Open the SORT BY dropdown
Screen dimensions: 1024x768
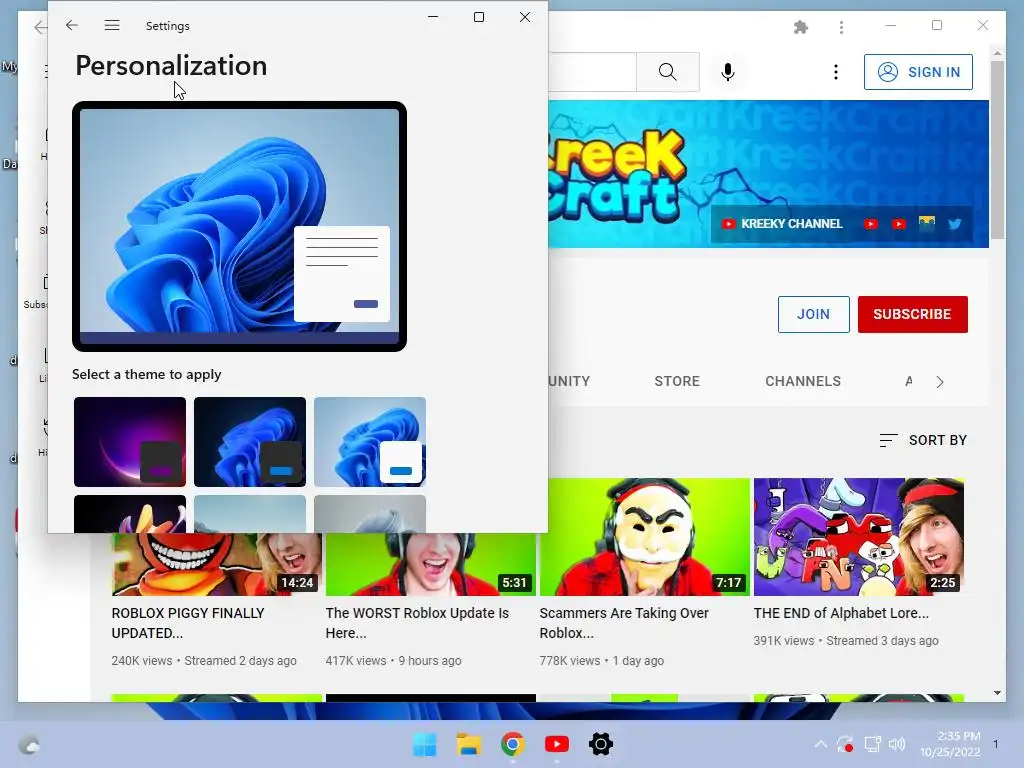923,440
